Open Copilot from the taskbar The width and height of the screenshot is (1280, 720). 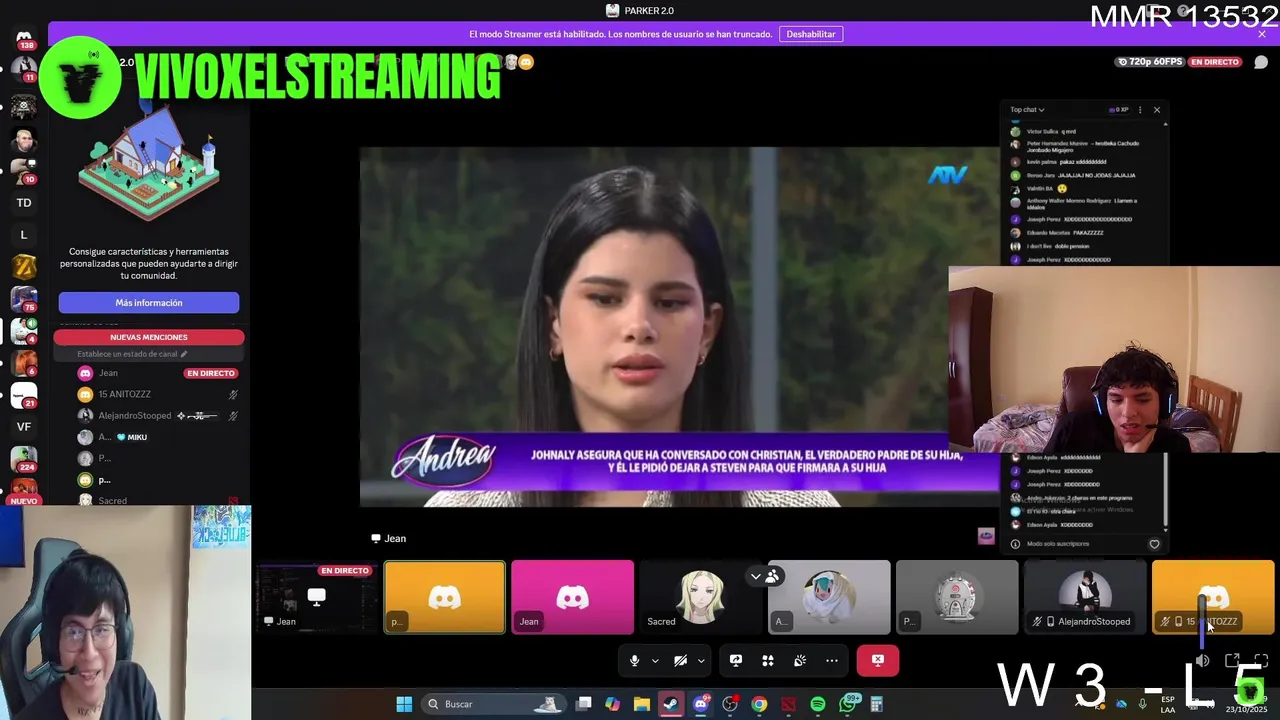pyautogui.click(x=613, y=704)
